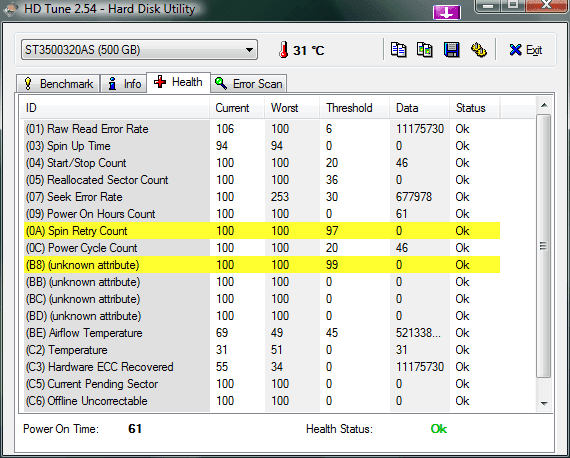Click the Power On Time value 61
Viewport: 570px width, 458px height.
point(135,429)
